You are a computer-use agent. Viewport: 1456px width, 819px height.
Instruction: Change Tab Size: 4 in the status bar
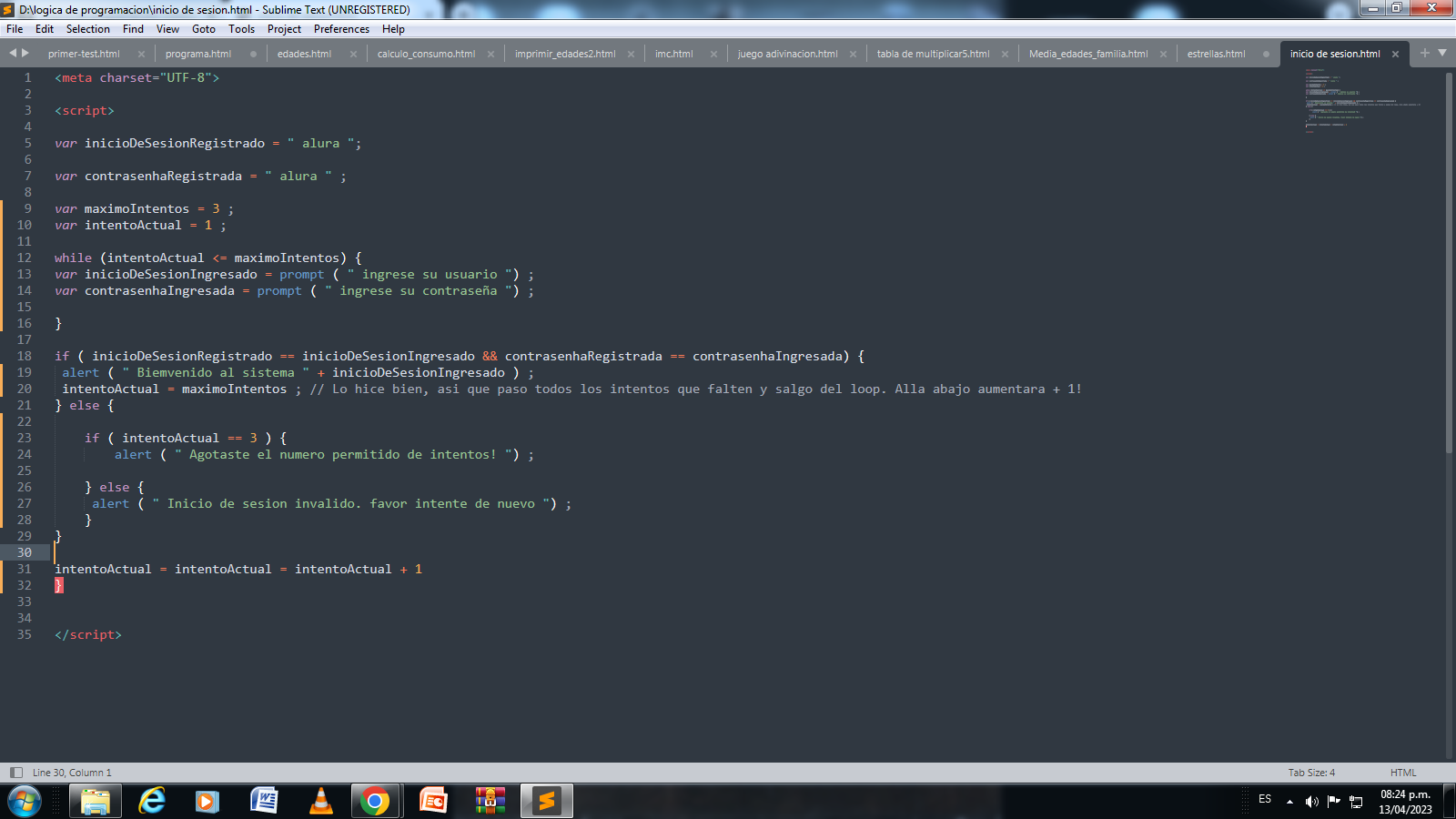point(1311,773)
